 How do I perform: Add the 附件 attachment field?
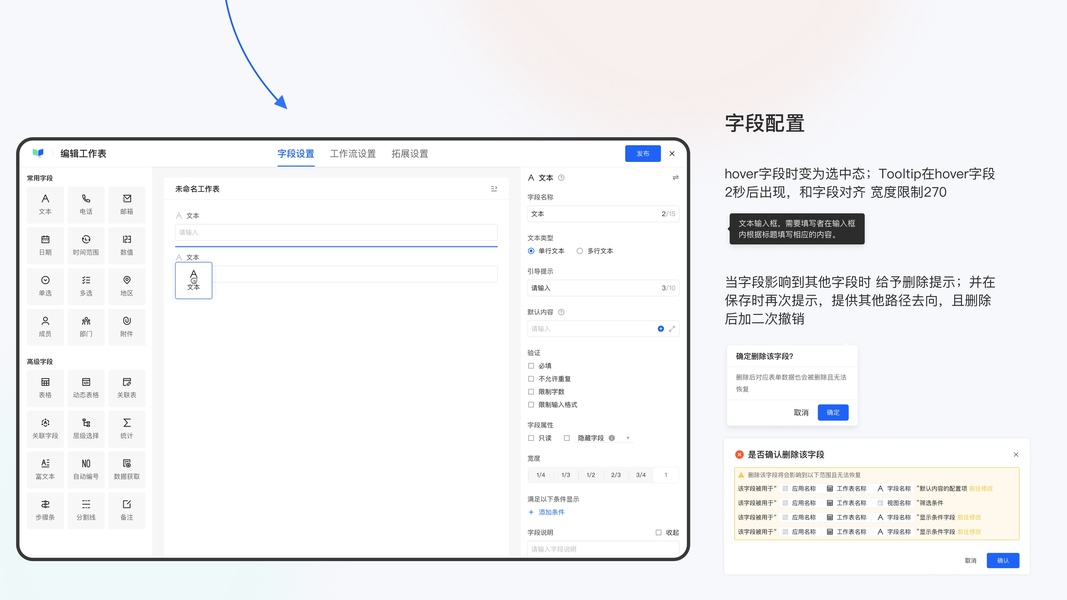(127, 327)
